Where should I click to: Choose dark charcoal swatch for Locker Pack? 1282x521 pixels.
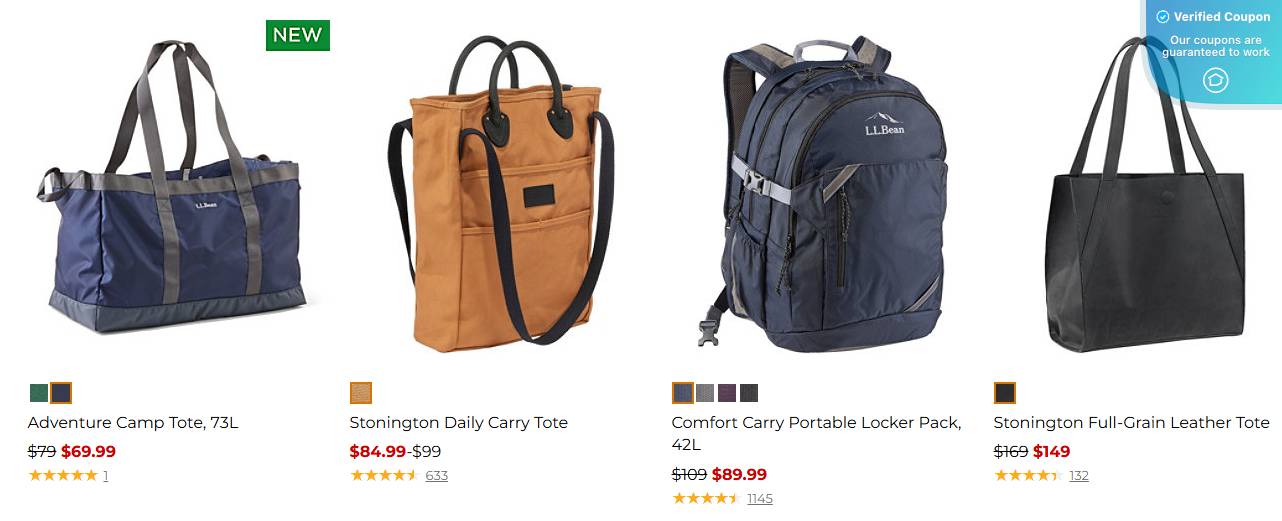(x=749, y=393)
